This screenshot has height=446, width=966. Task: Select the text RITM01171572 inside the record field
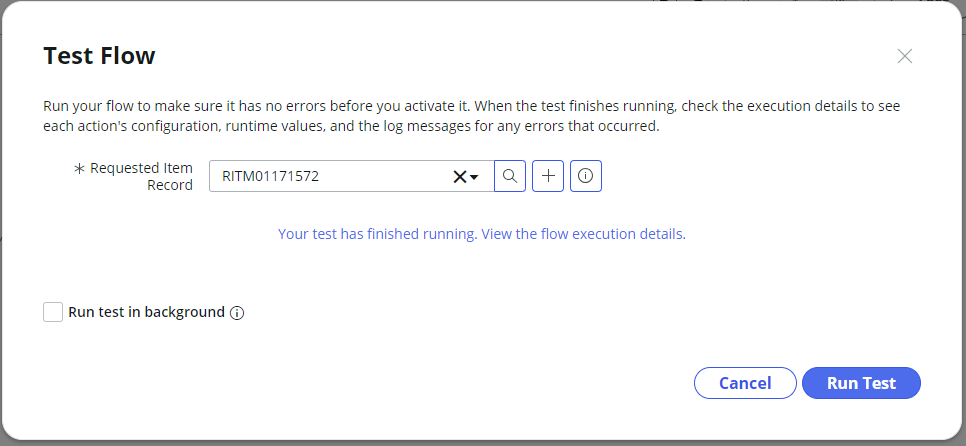coord(270,176)
